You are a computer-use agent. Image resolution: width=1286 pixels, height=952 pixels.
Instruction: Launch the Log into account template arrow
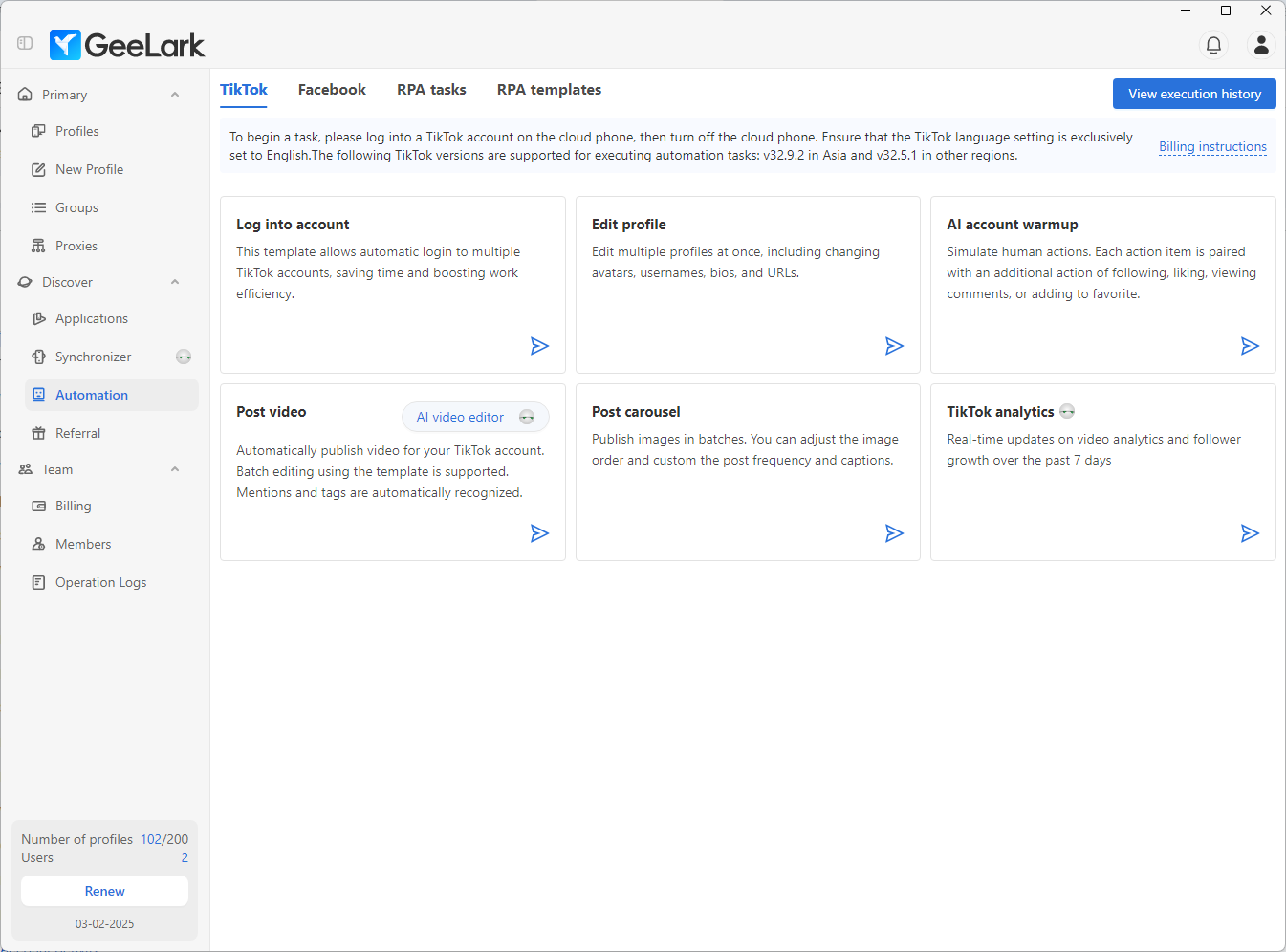pos(539,346)
